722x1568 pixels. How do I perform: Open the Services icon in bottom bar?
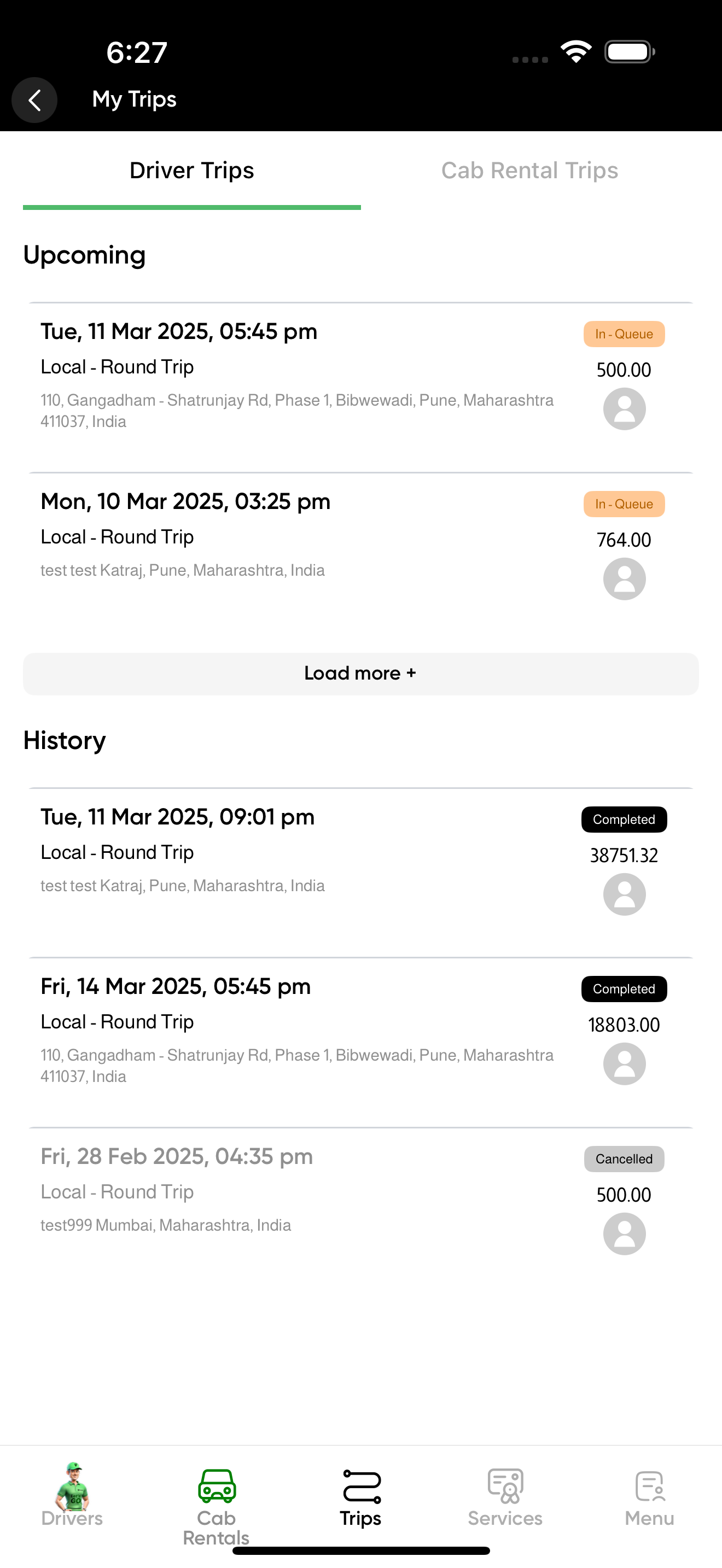pyautogui.click(x=505, y=1486)
